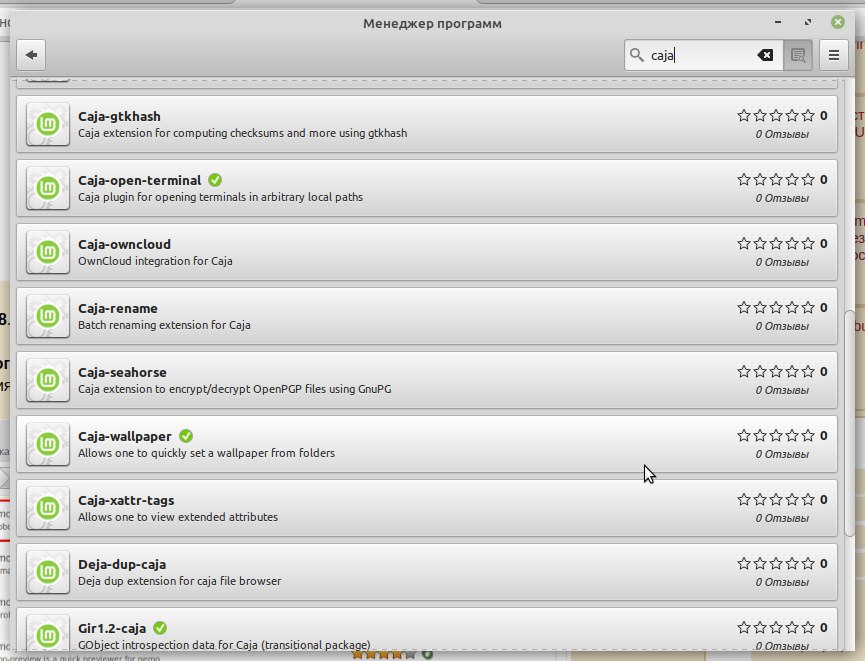The height and width of the screenshot is (661, 865).
Task: Click the 0 Отзывы label for Caja-rename
Action: [782, 326]
